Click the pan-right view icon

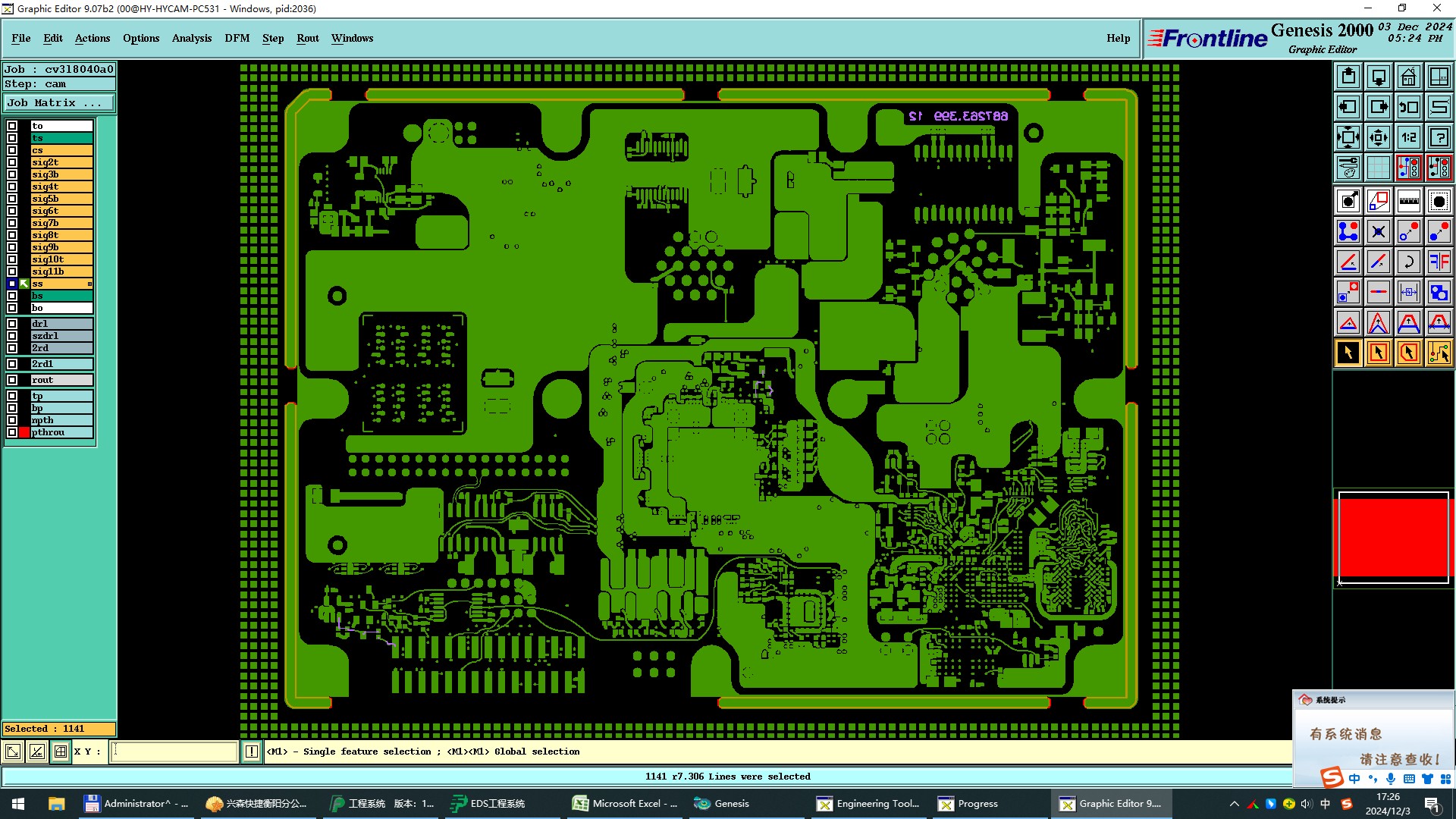1378,107
